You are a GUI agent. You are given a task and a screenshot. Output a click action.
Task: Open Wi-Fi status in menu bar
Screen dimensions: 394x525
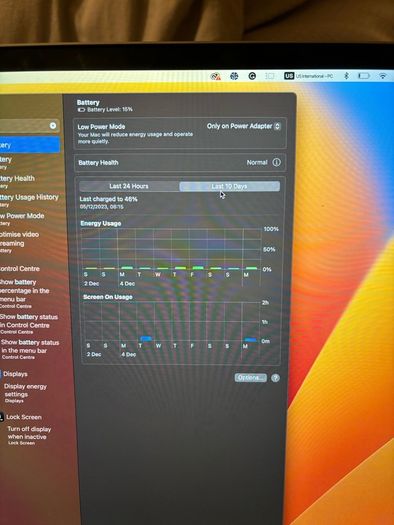383,76
